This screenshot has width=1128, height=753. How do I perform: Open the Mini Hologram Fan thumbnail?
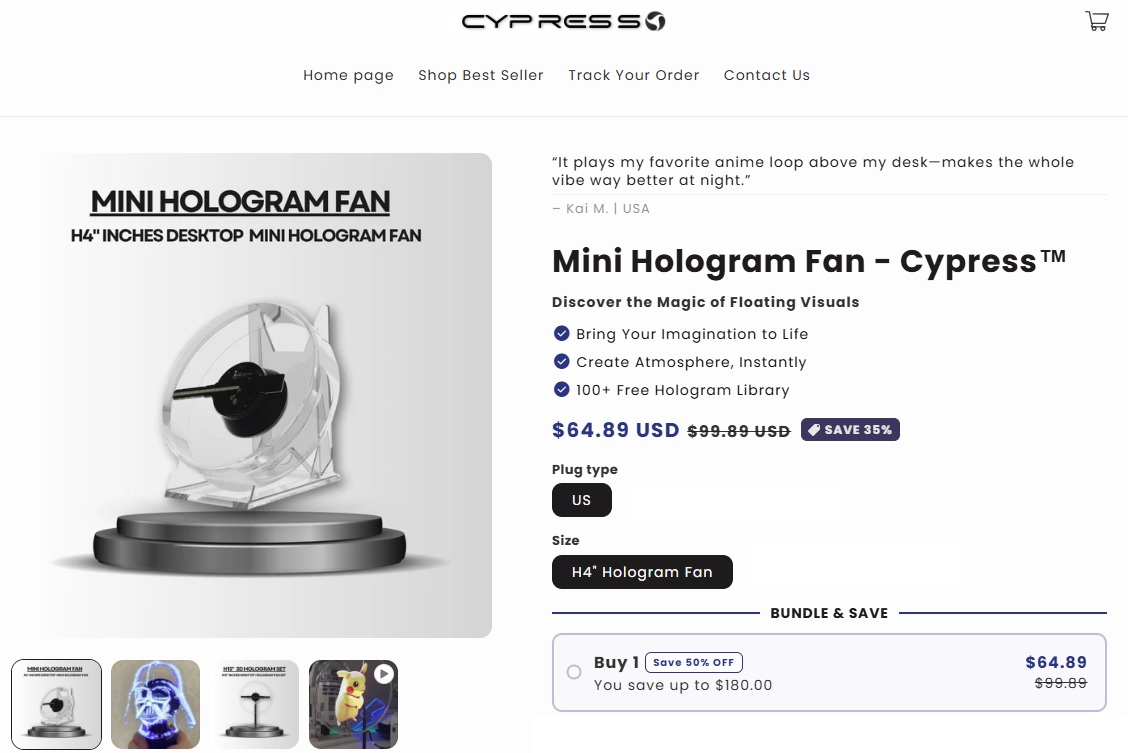[57, 704]
